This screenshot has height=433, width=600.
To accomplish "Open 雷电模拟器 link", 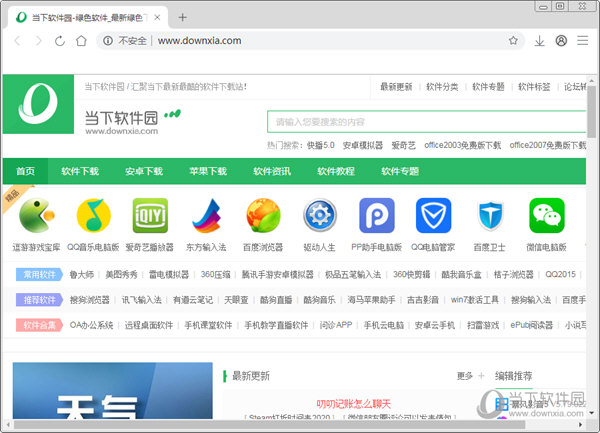I will pos(169,275).
